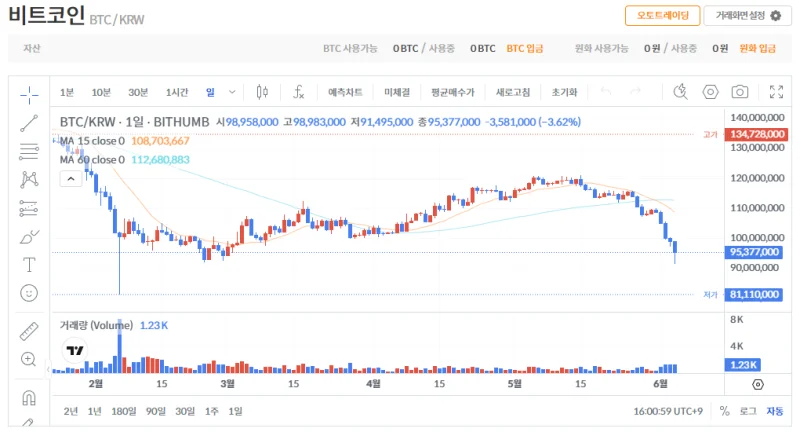
Task: Click the undo arrow in toolbar
Action: point(606,91)
